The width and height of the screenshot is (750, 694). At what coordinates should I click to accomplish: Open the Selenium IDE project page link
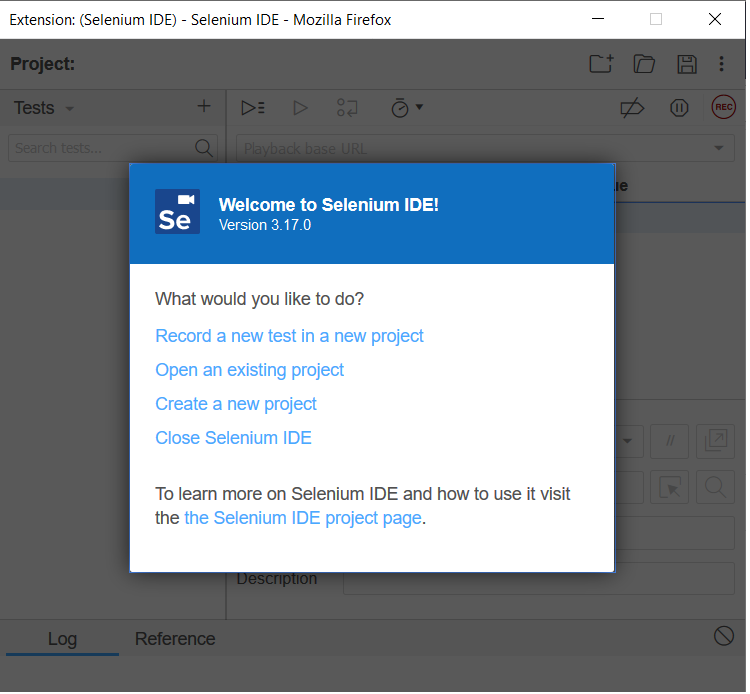tap(303, 518)
